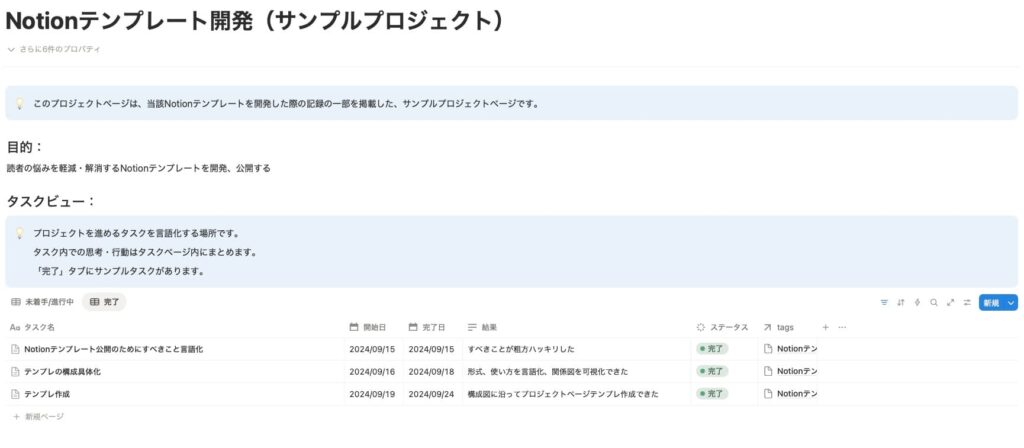Click the ステータス column header
The width and height of the screenshot is (1024, 448).
point(725,327)
